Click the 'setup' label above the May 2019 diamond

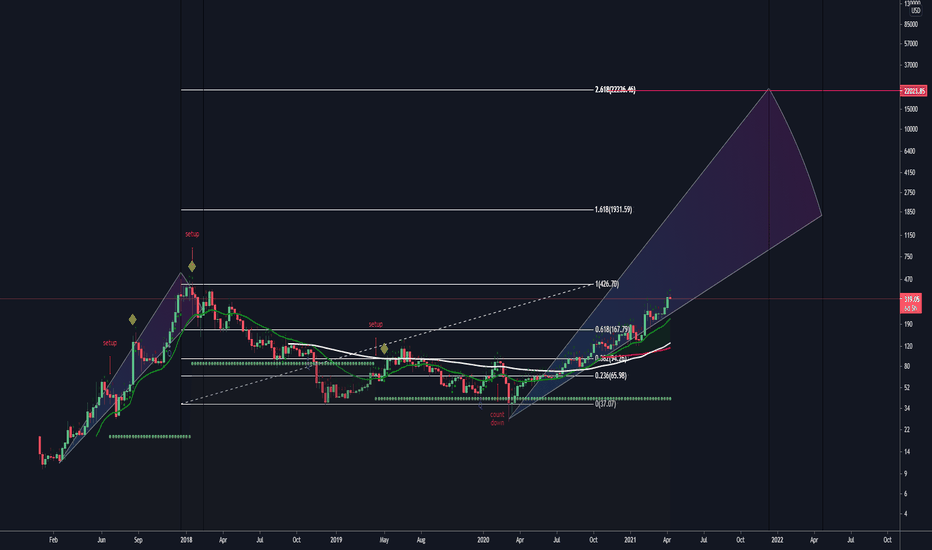(x=376, y=325)
